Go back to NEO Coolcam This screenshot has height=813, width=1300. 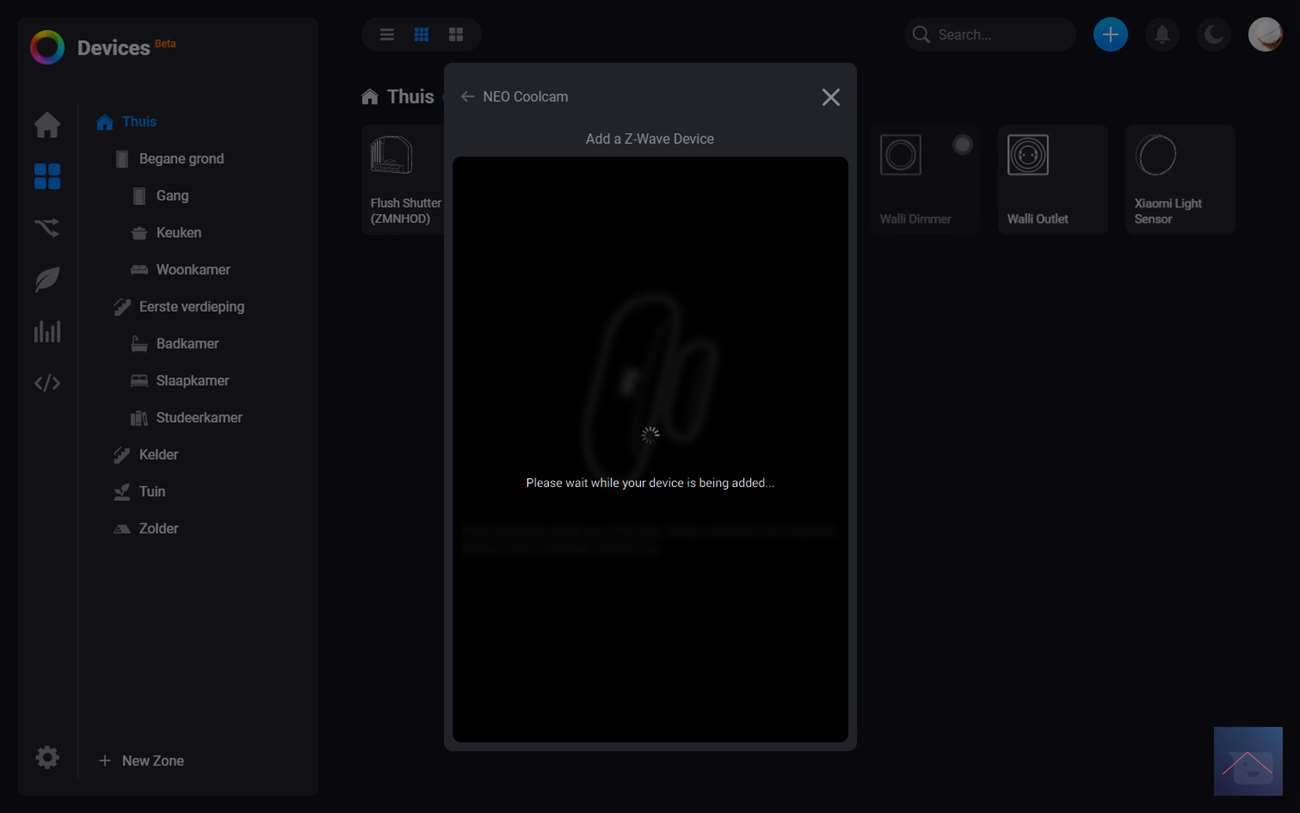click(467, 97)
